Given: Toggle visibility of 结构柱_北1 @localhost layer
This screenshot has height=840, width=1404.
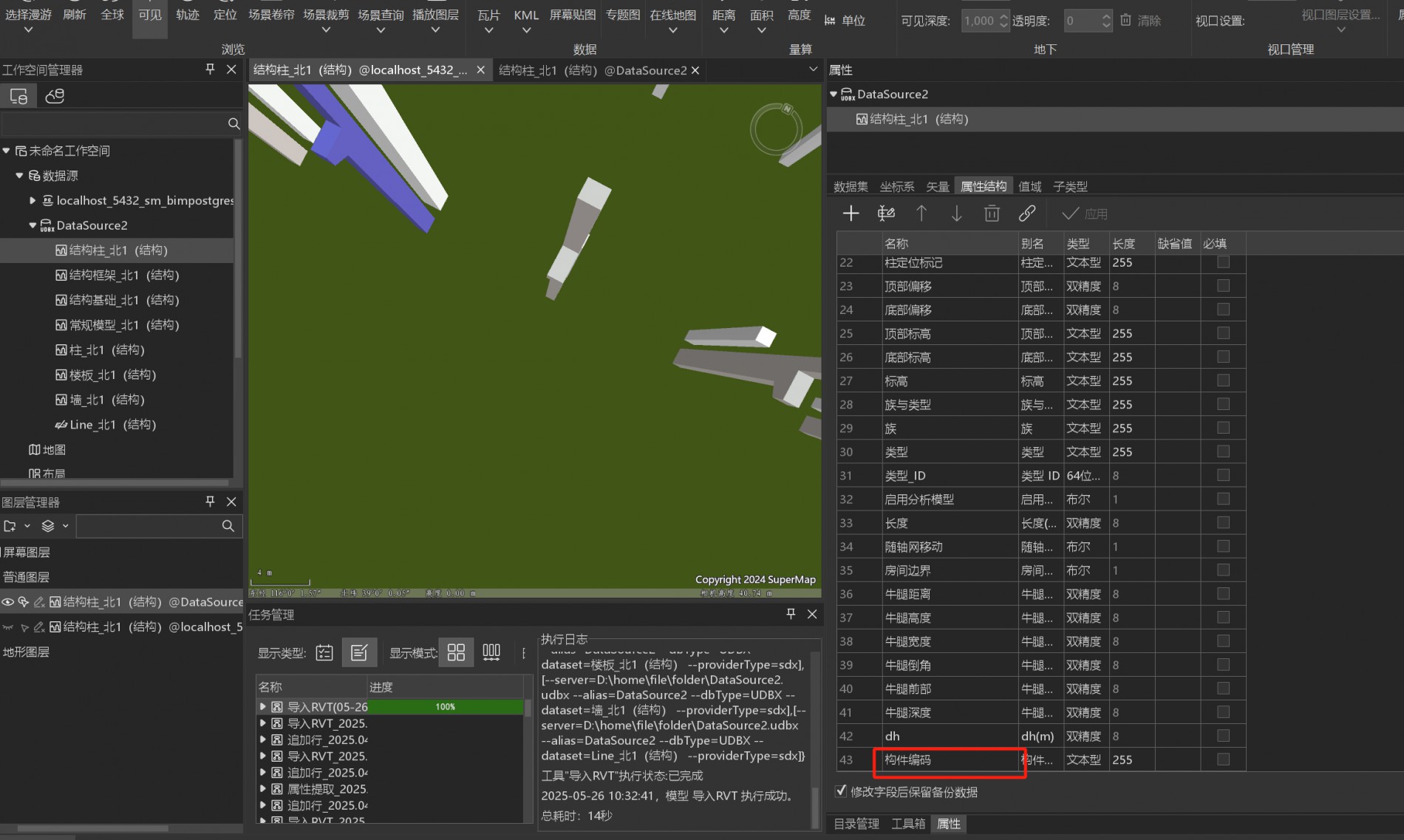Looking at the screenshot, I should [8, 627].
